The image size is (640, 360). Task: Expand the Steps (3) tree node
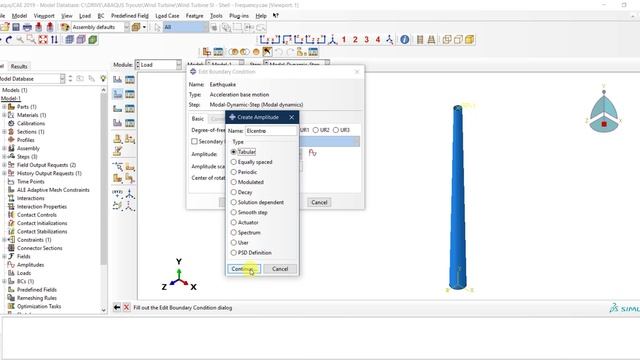[x=4, y=157]
